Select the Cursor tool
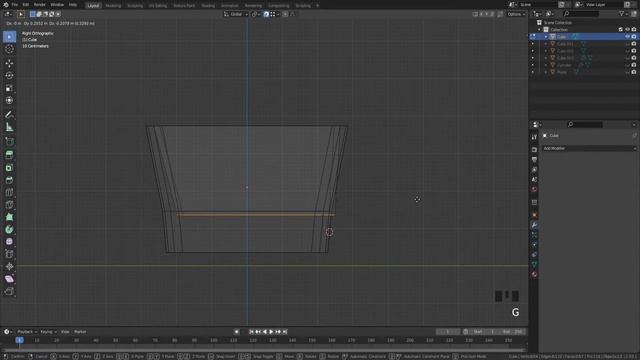Viewport: 640px width, 360px height. [x=9, y=49]
